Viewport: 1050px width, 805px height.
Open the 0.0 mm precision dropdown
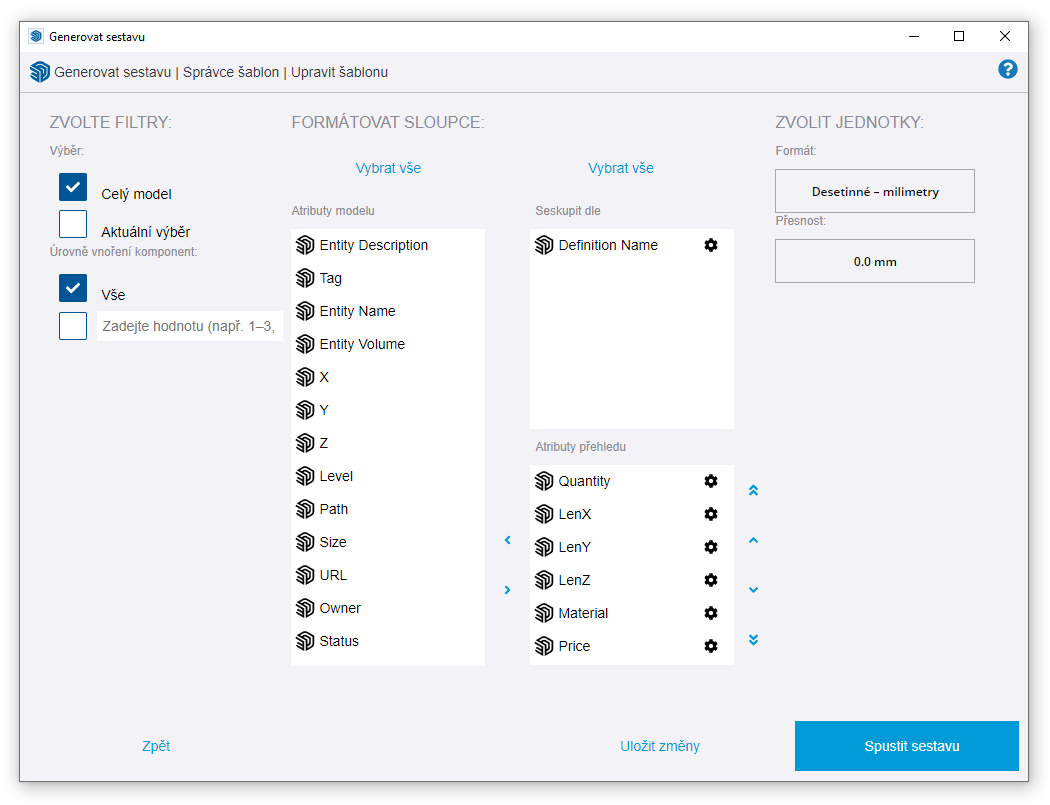point(874,261)
